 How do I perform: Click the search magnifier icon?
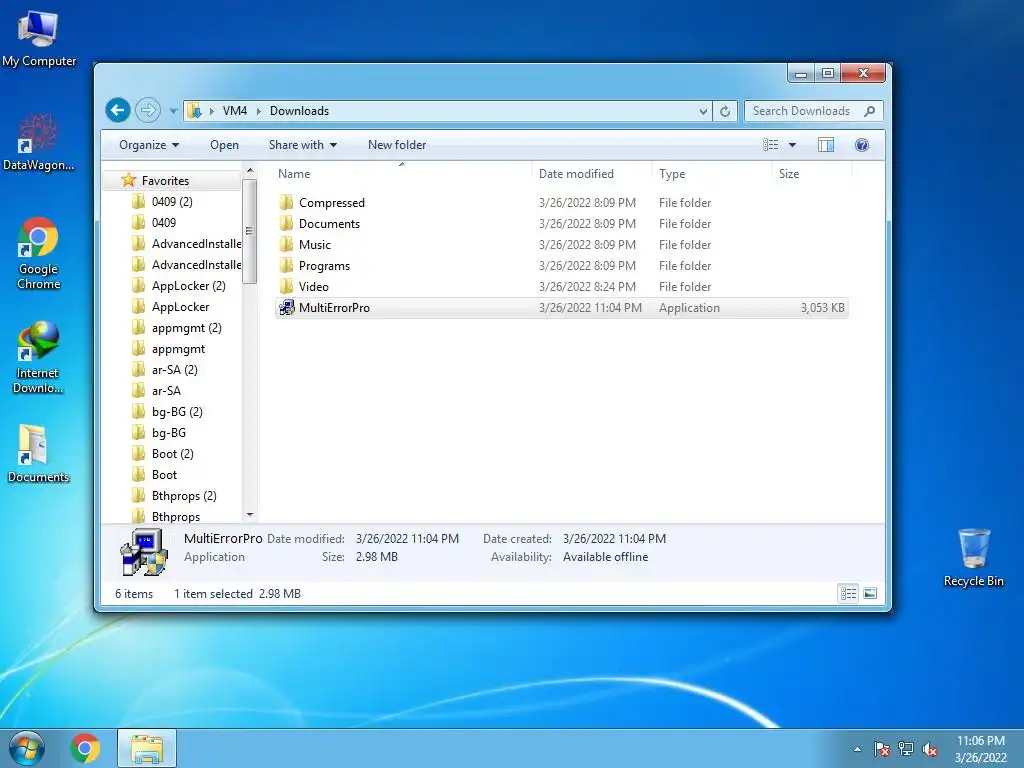pos(869,111)
